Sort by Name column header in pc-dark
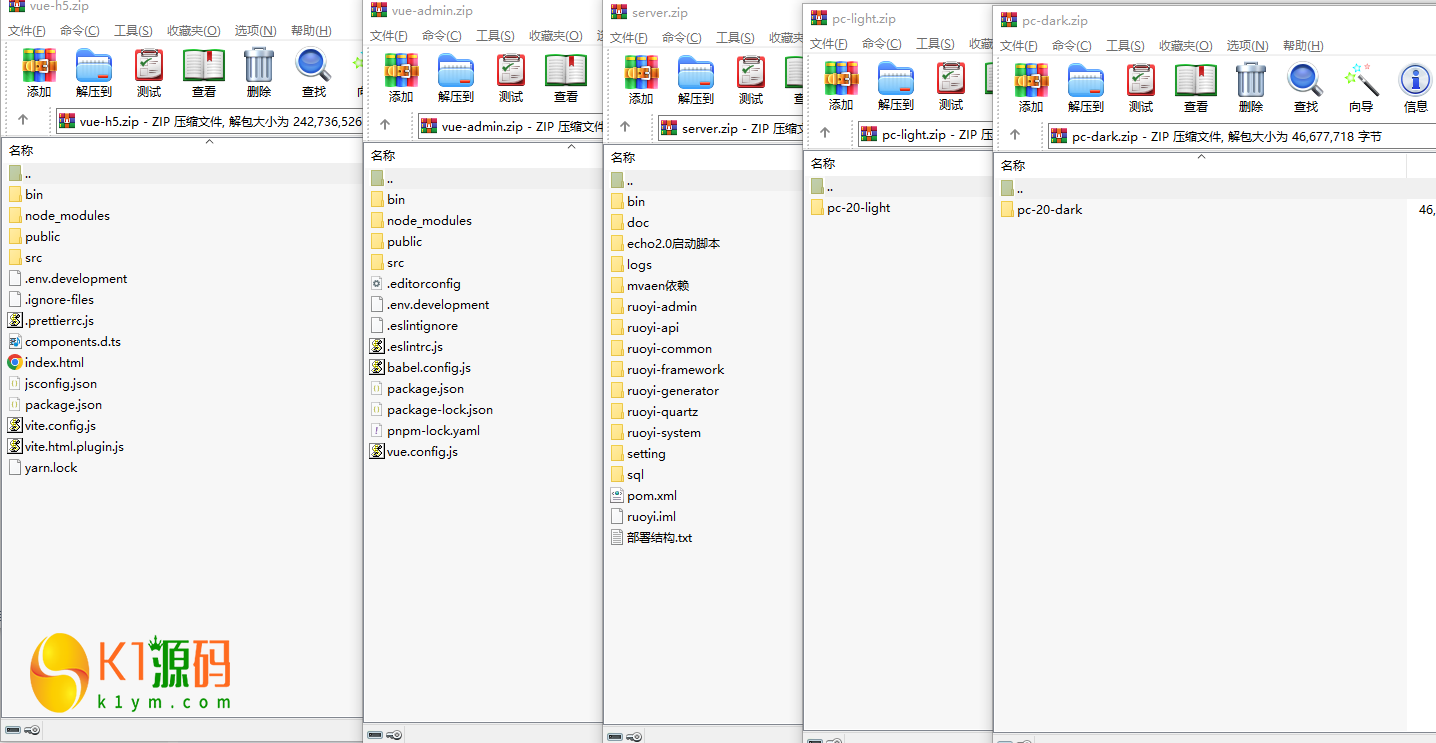 [x=1200, y=166]
